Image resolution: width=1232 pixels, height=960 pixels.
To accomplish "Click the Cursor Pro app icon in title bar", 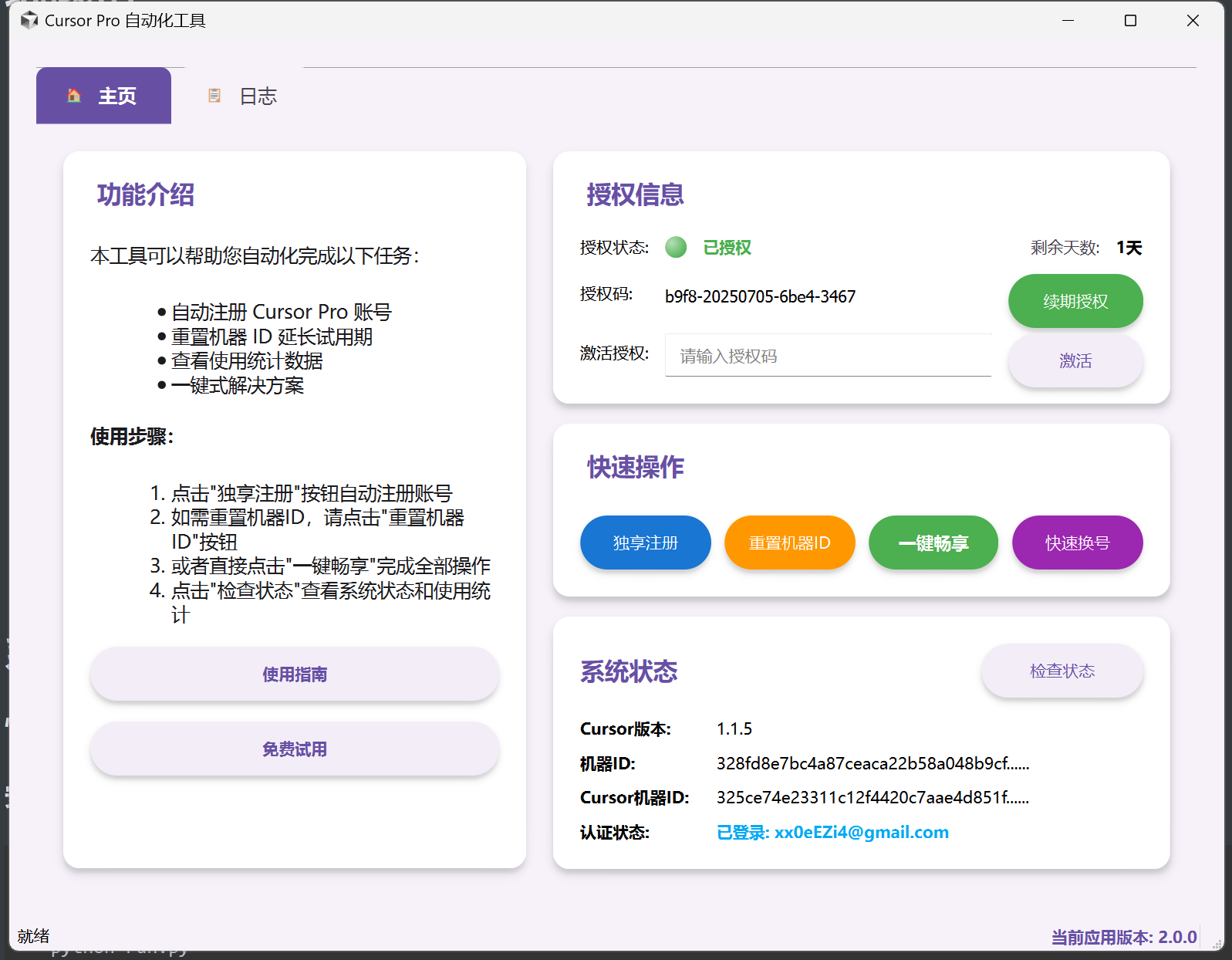I will tap(29, 21).
